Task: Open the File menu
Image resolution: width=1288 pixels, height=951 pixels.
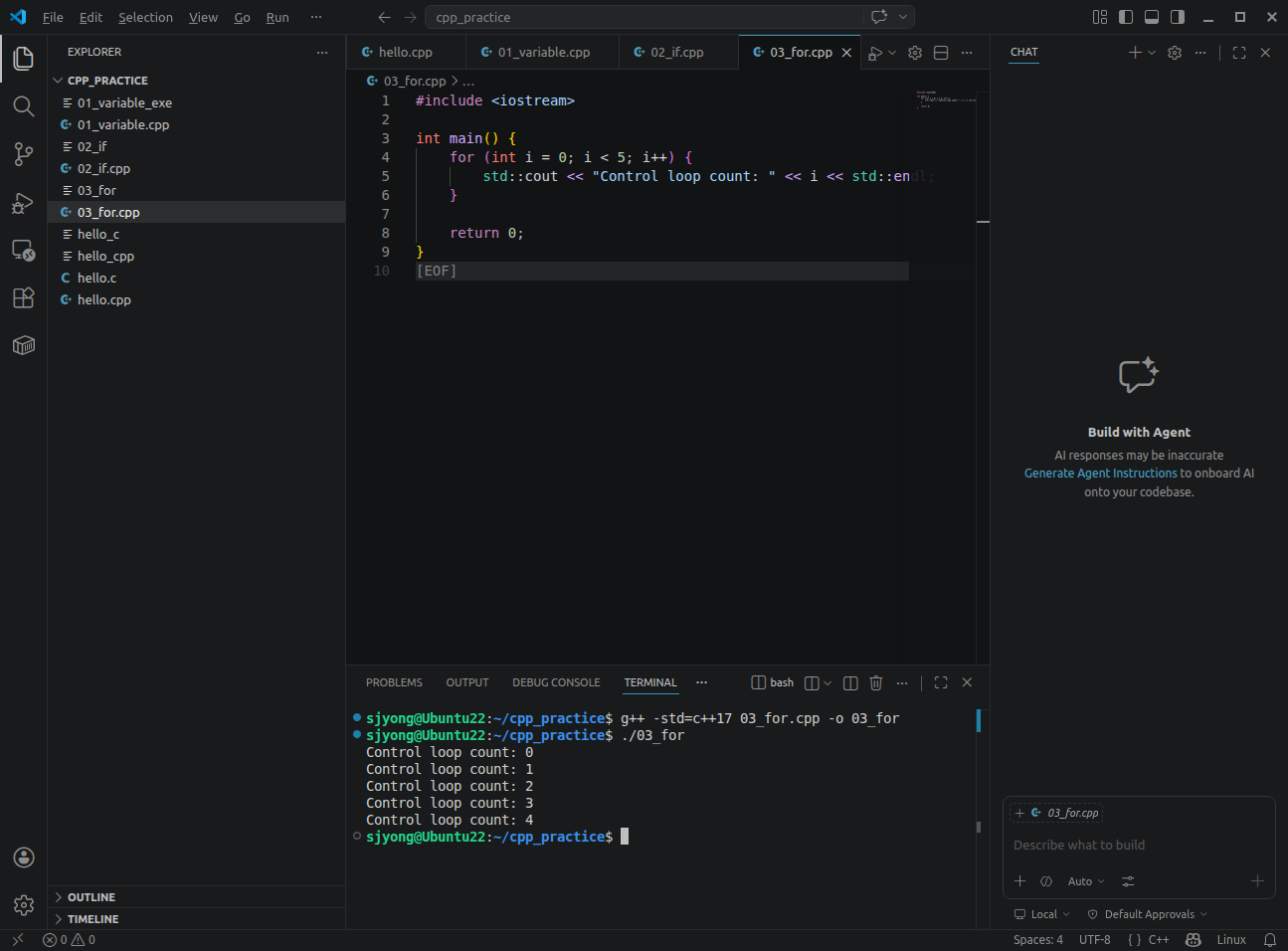Action: click(53, 17)
